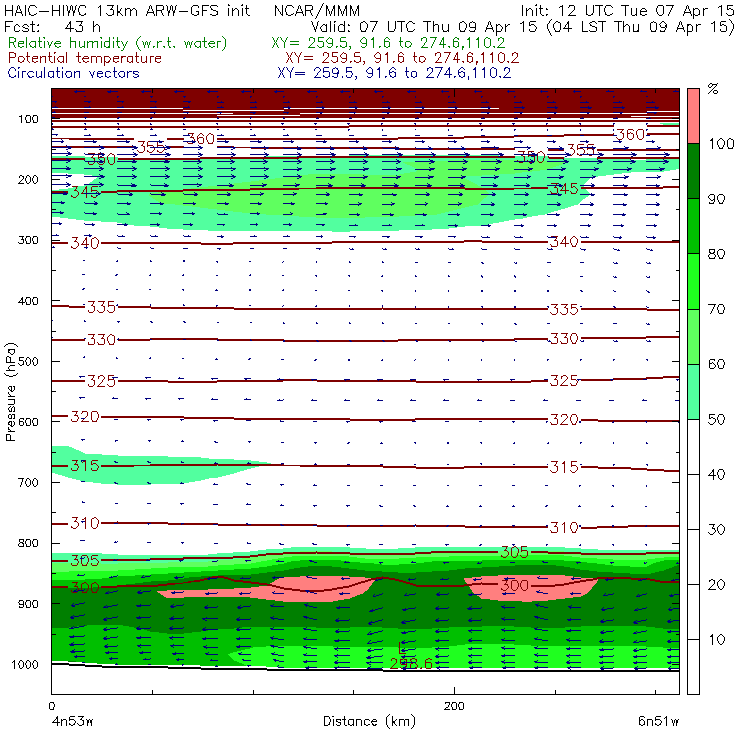
Task: Click the red XY= 259.5, 91.6 coordinates line
Action: click(402, 58)
